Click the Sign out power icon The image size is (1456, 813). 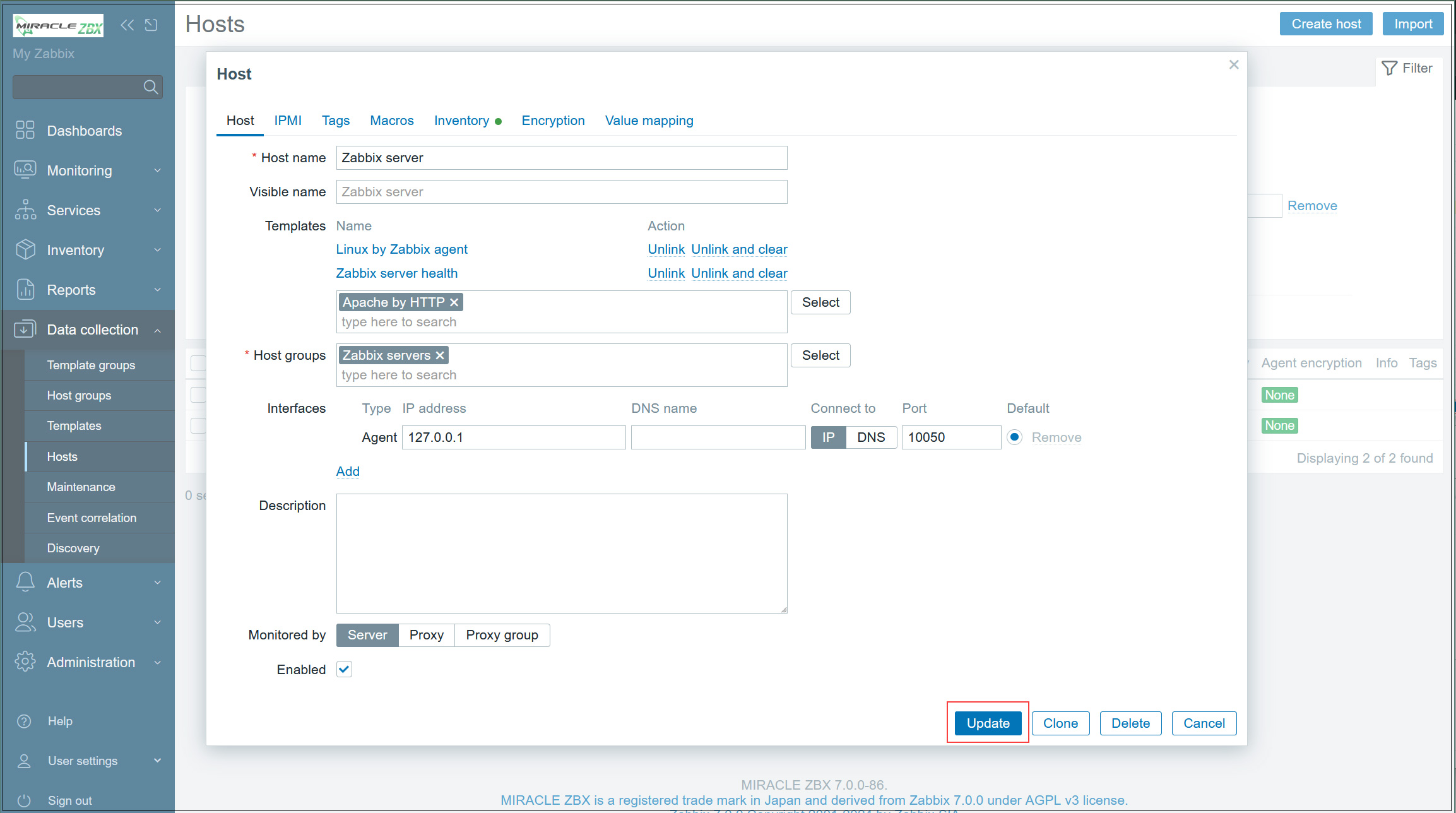[24, 800]
